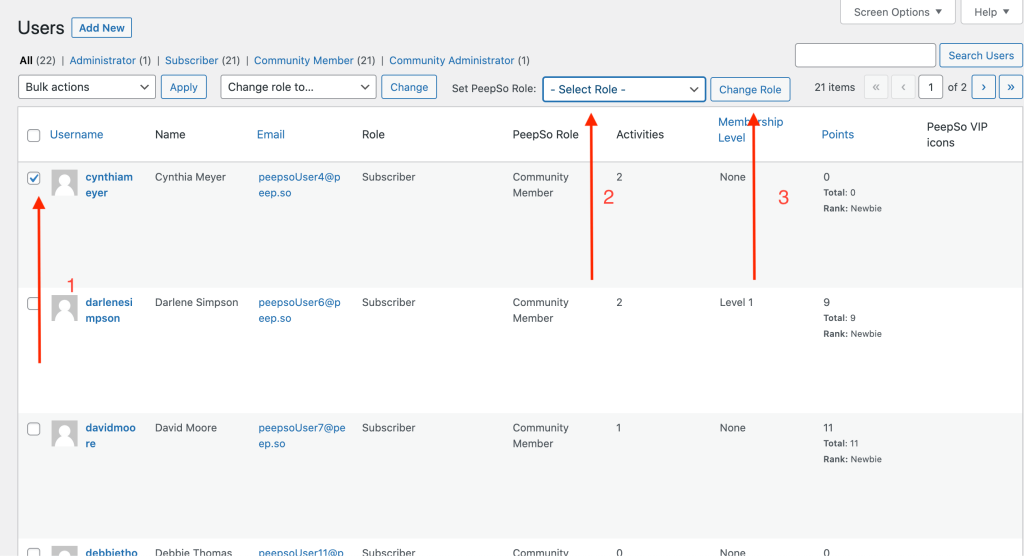Sort by Email column
Screen dimensions: 1024x556
click(270, 135)
